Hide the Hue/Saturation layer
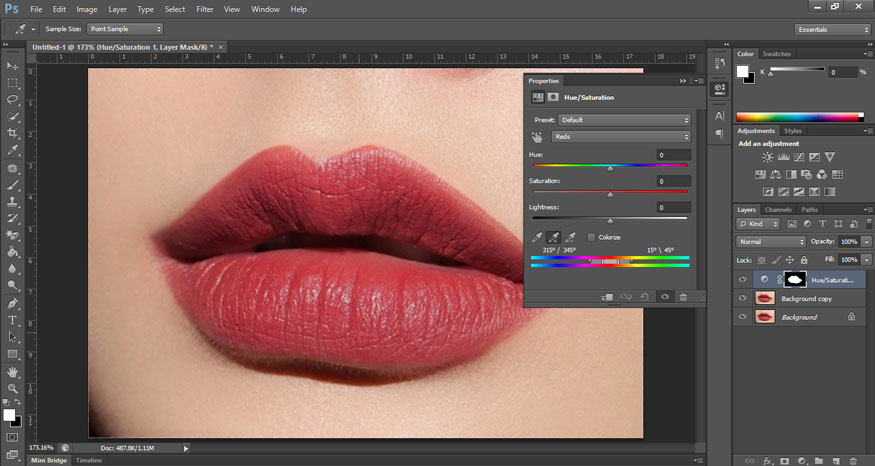The height and width of the screenshot is (466, 875). (x=742, y=280)
